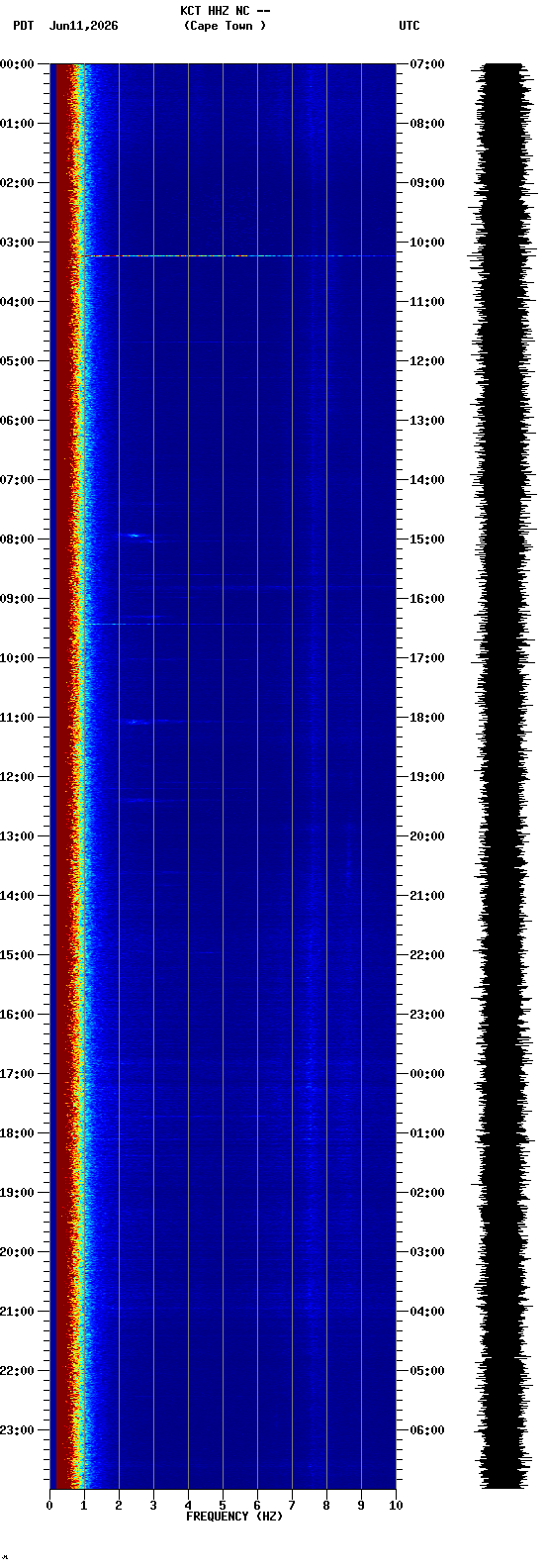This screenshot has width=546, height=1568.
Task: Select the 1 Hz frequency tick label
Action: click(x=84, y=1506)
